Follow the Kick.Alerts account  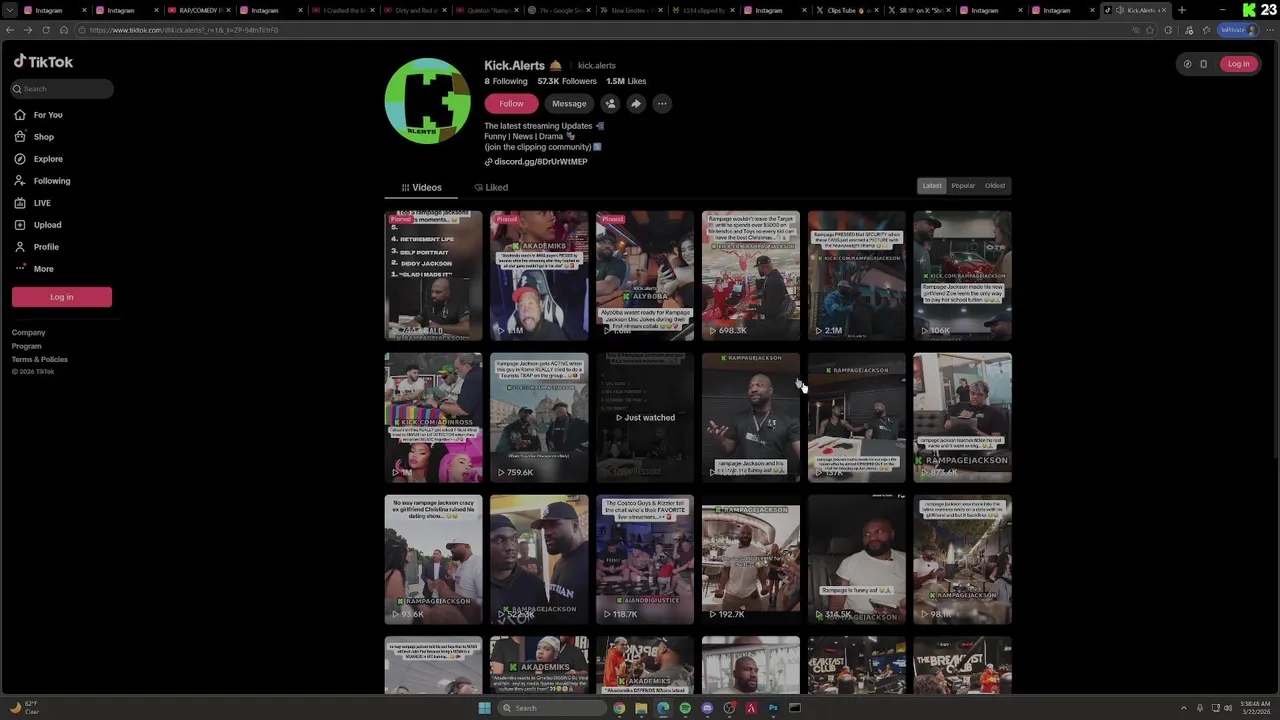coord(511,104)
